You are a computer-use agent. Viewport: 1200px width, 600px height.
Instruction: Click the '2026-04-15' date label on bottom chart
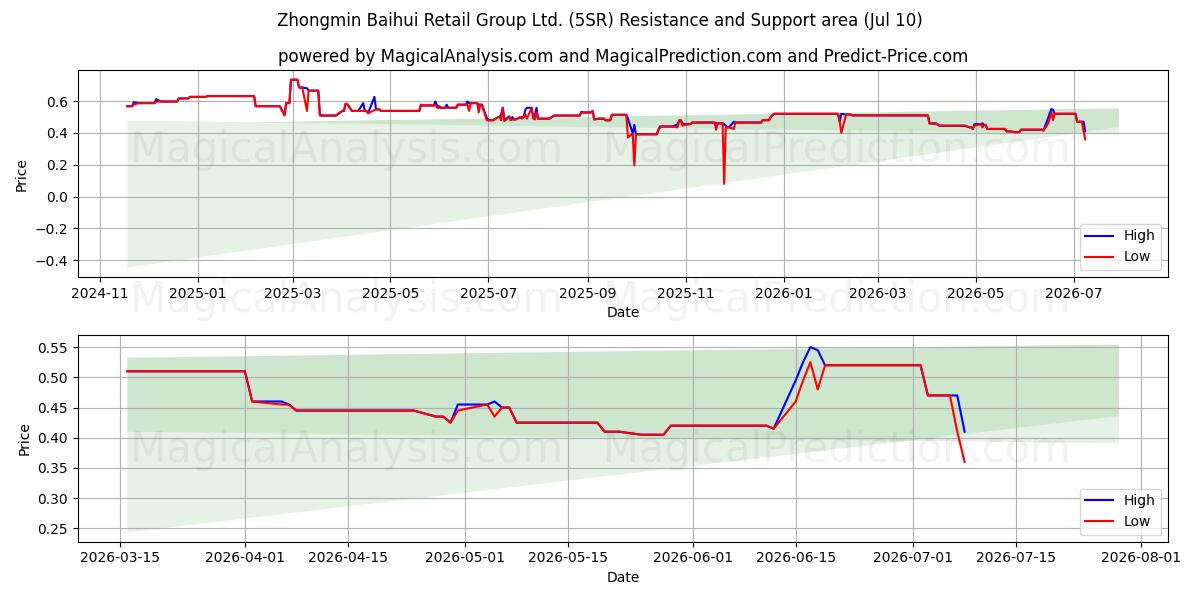(348, 559)
